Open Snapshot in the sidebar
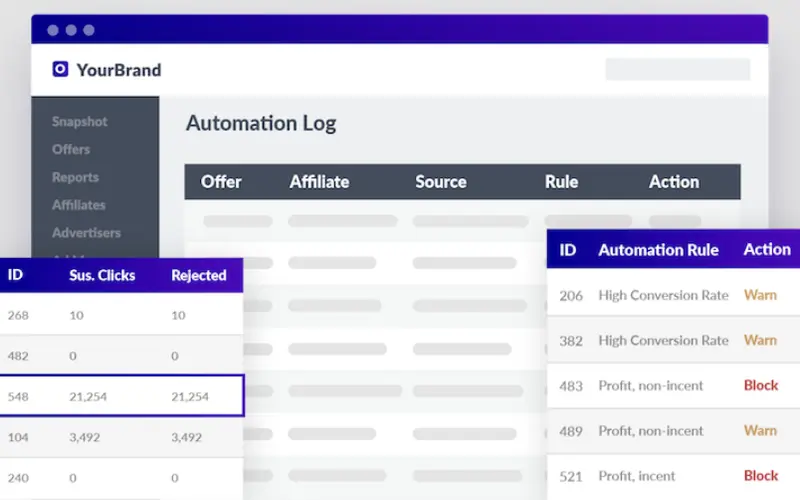The height and width of the screenshot is (500, 800). [x=79, y=121]
